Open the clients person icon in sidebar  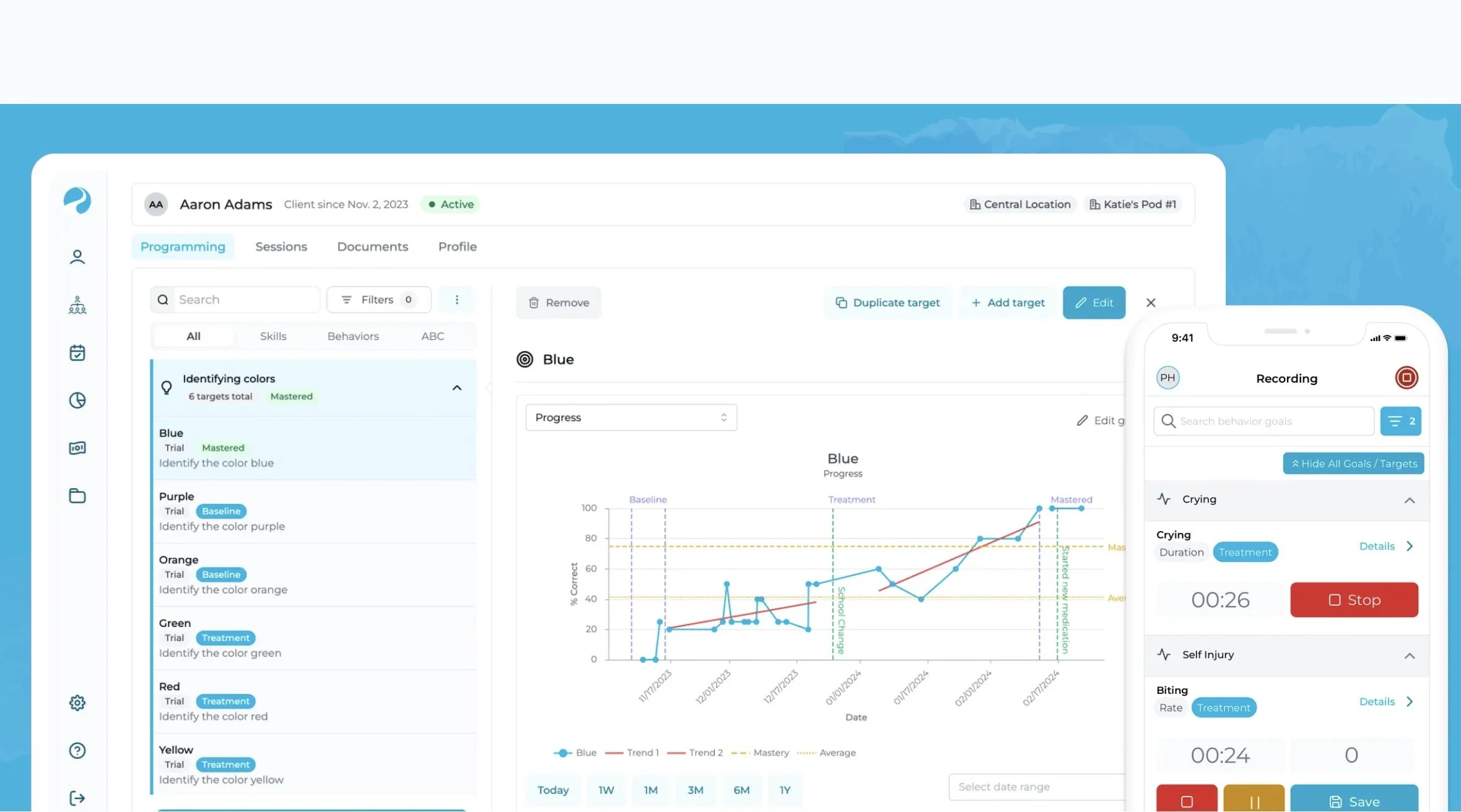(77, 257)
